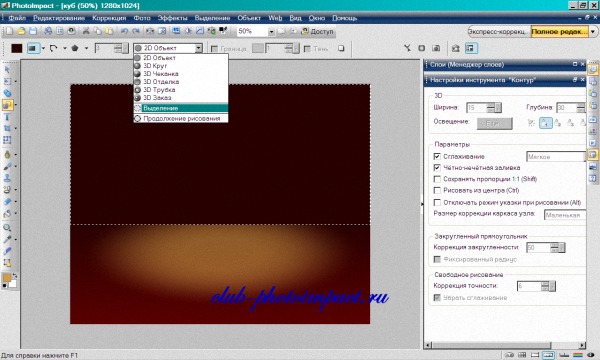This screenshot has height=360, width=600.
Task: Enable Рисовать из центра (Ctrl) checkbox
Action: click(437, 190)
